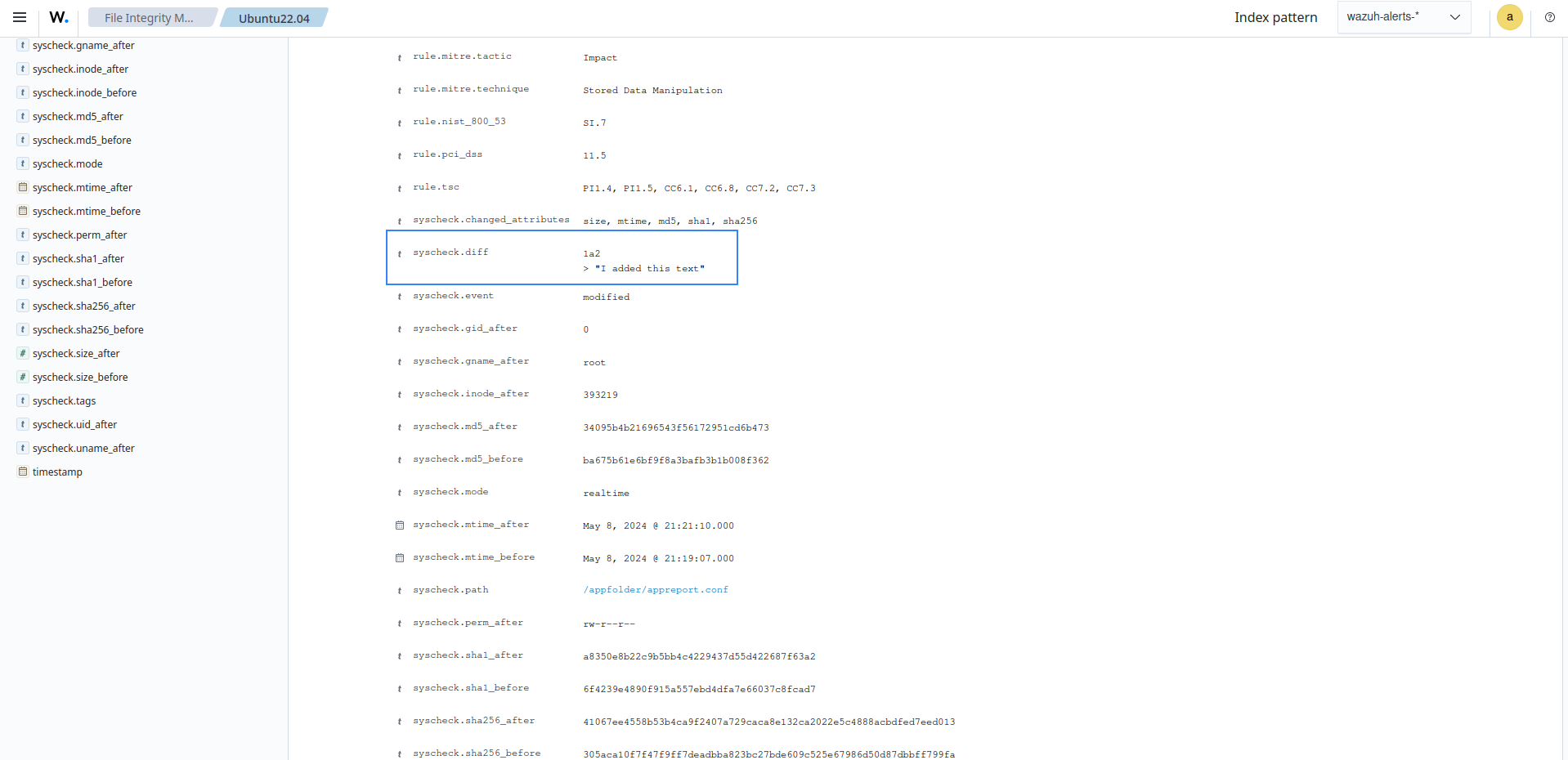This screenshot has height=760, width=1568.
Task: Open the help icon in header
Action: click(x=1549, y=17)
